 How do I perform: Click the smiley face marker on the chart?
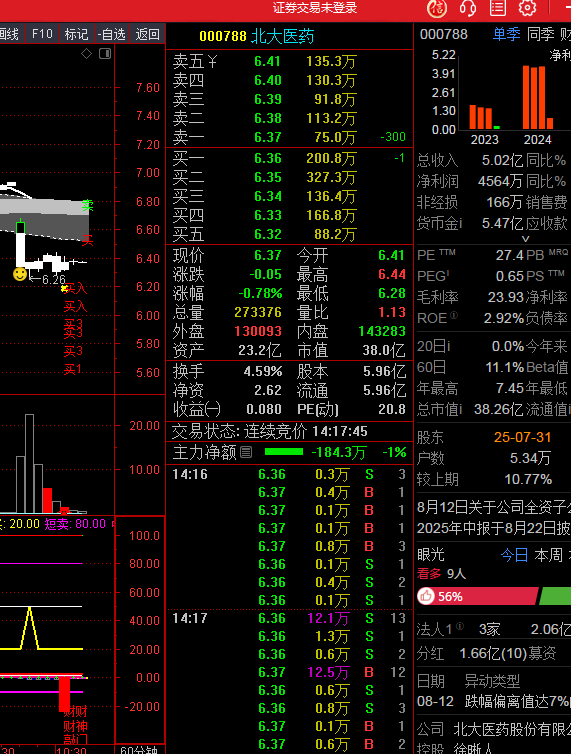pyautogui.click(x=20, y=274)
